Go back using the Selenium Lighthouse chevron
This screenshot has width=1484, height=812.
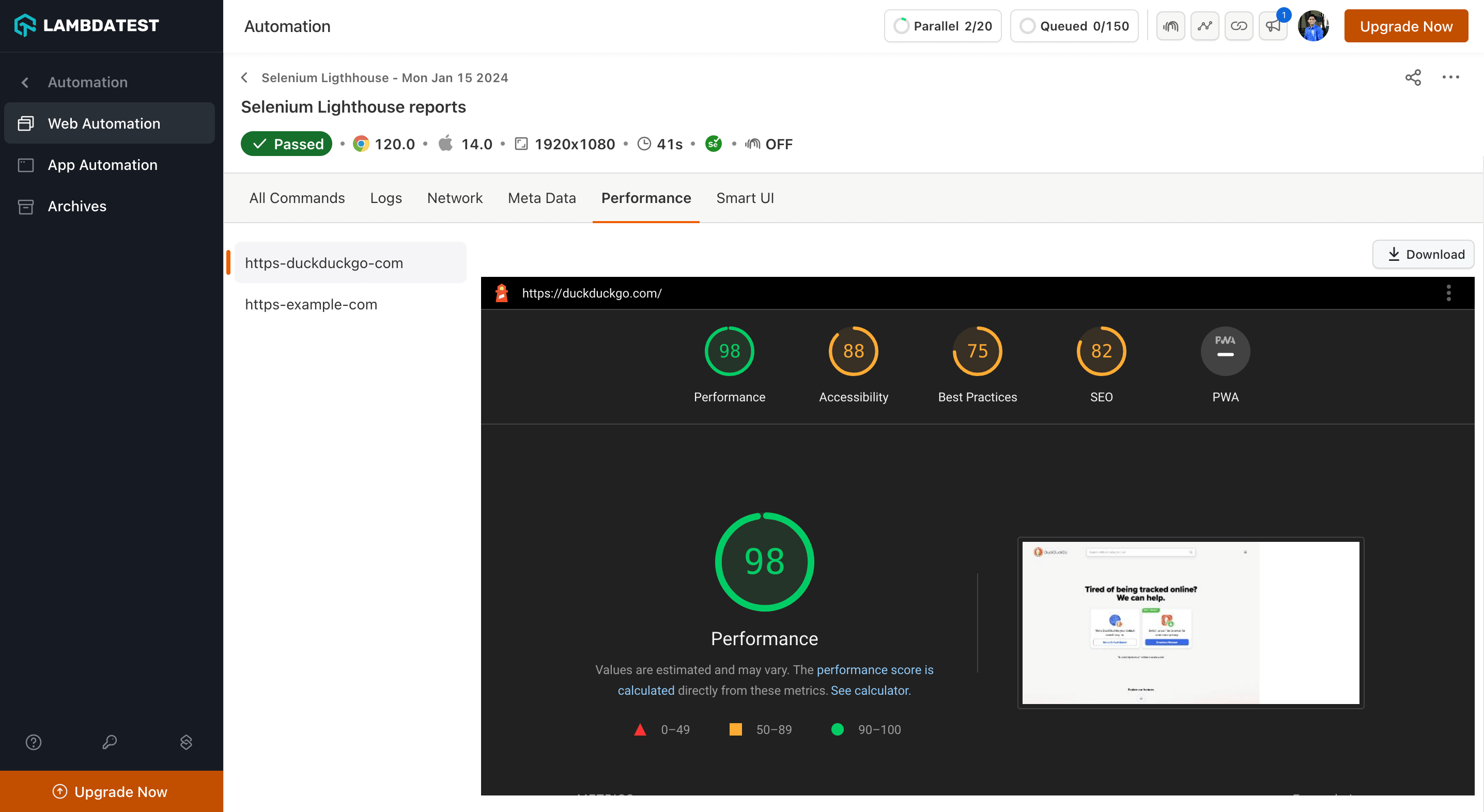245,78
